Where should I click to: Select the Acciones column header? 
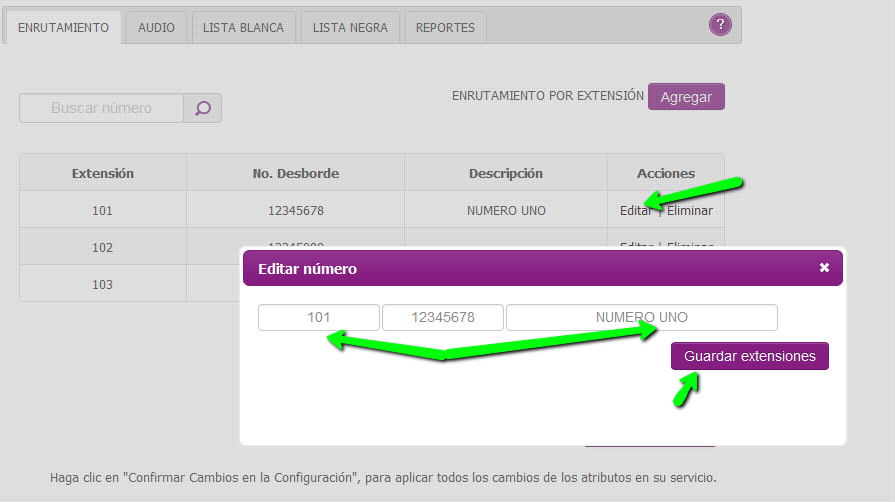pos(666,173)
